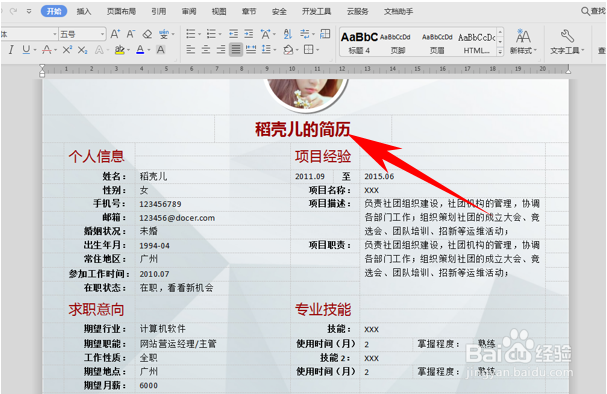Expand the font color dropdown arrow
The width and height of the screenshot is (607, 394).
tap(149, 50)
